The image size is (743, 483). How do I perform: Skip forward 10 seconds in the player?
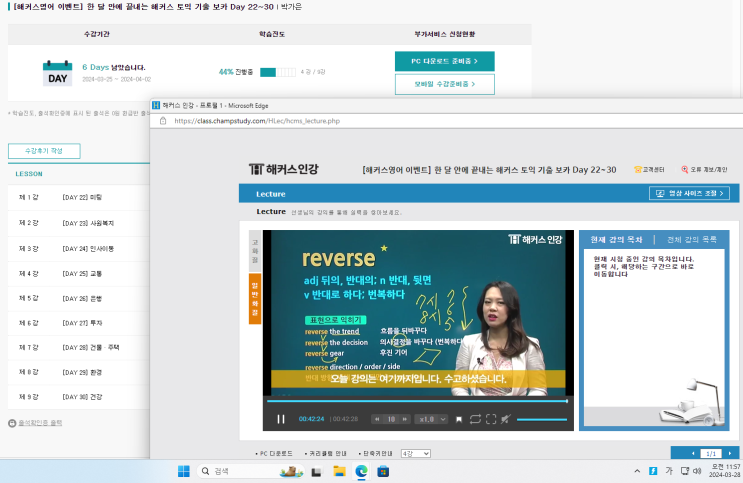coord(405,419)
